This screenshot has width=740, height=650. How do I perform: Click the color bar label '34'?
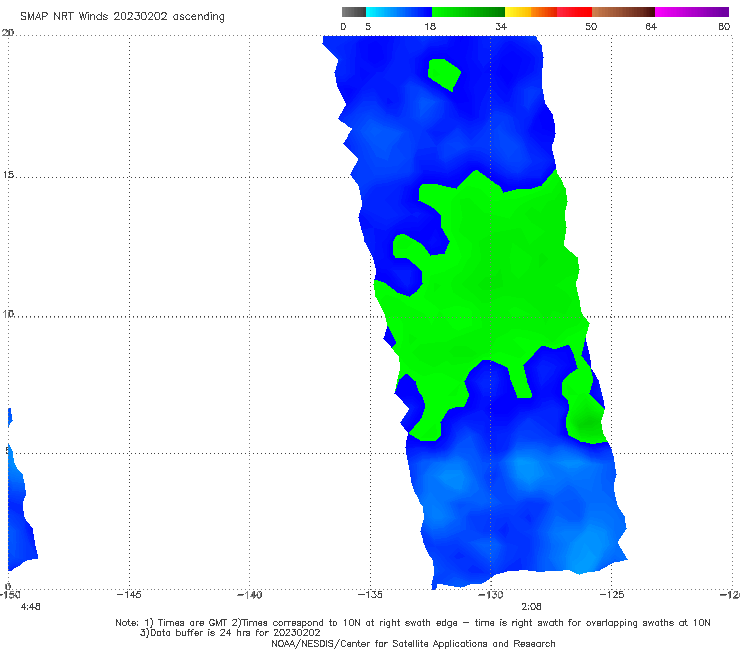501,26
